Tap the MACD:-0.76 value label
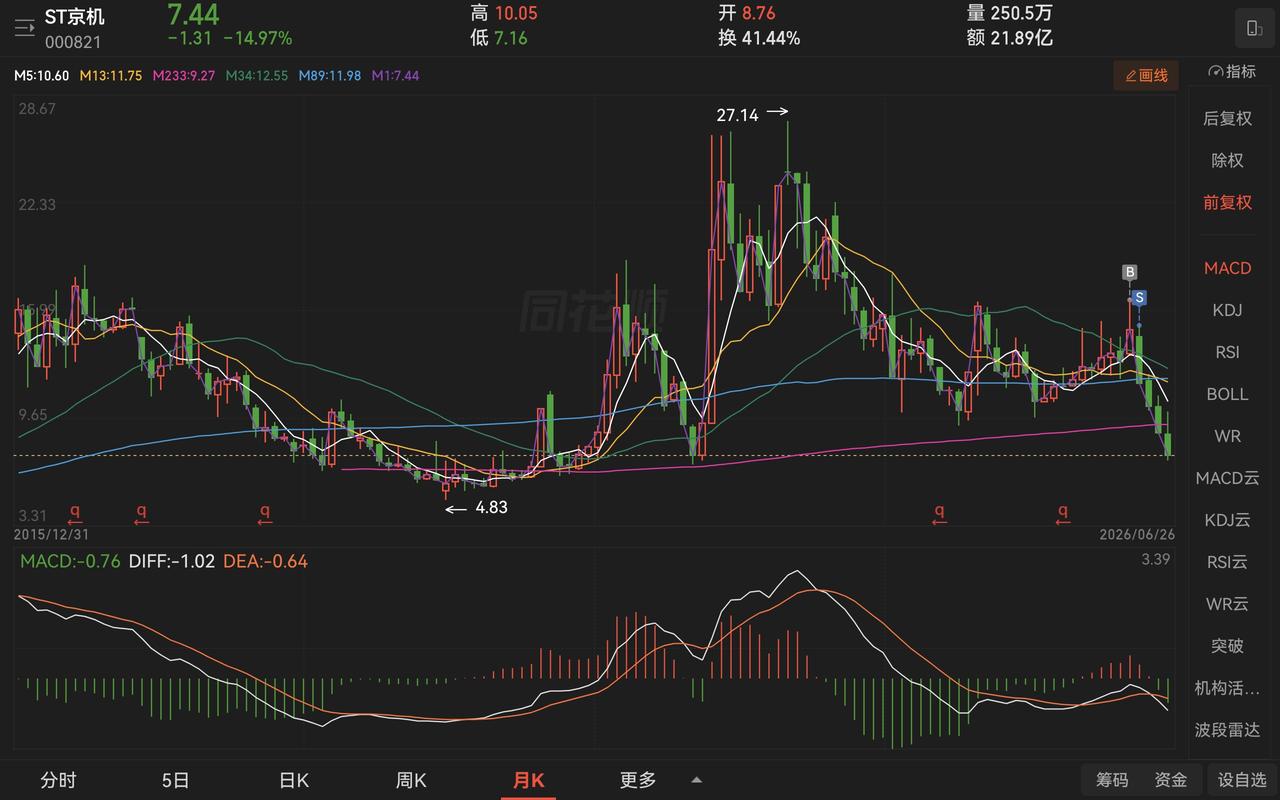1280x800 pixels. click(x=70, y=561)
